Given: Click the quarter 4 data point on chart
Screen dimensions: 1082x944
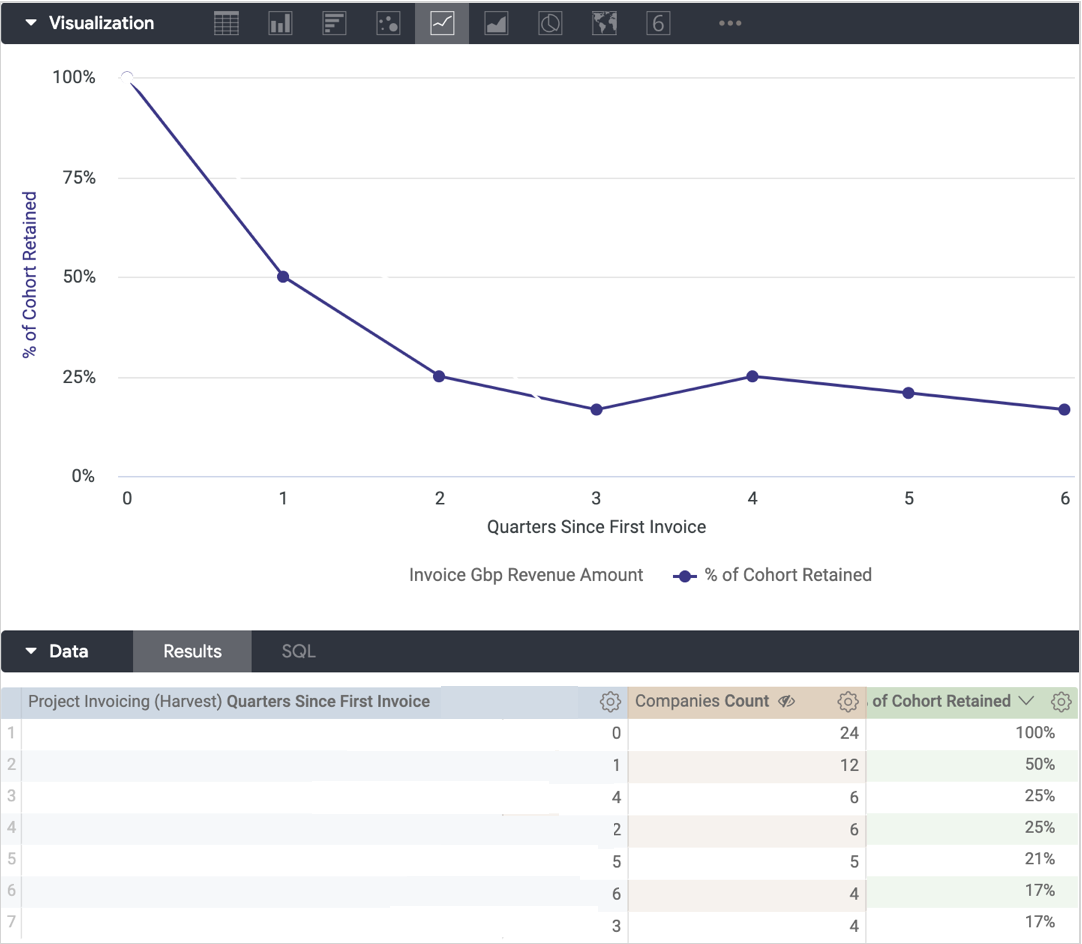Looking at the screenshot, I should 752,377.
